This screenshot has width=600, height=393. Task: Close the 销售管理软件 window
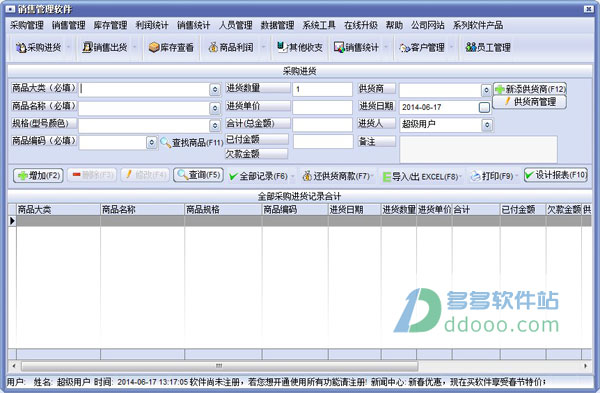click(x=589, y=9)
